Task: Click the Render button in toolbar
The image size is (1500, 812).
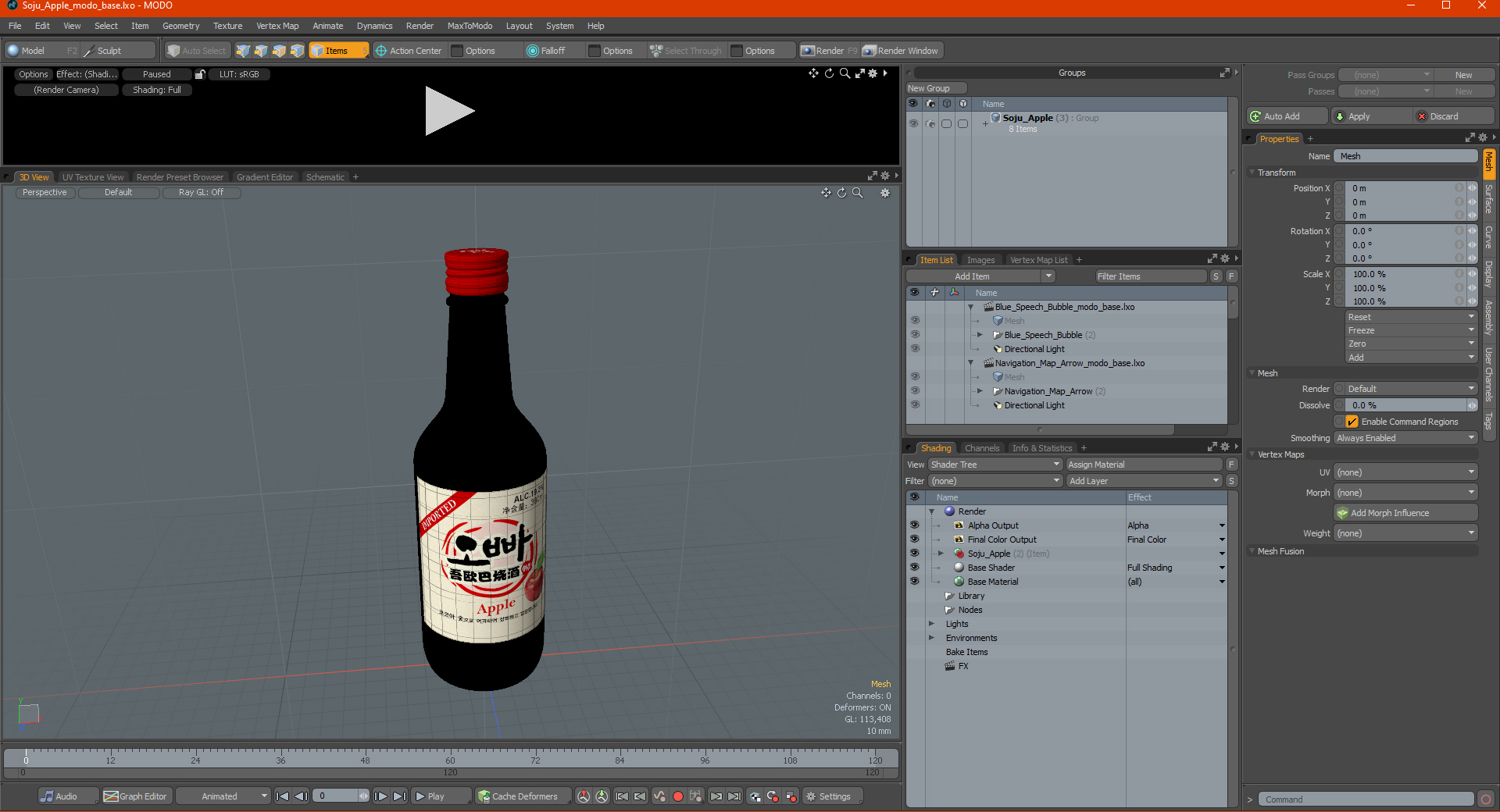Action: (x=830, y=51)
